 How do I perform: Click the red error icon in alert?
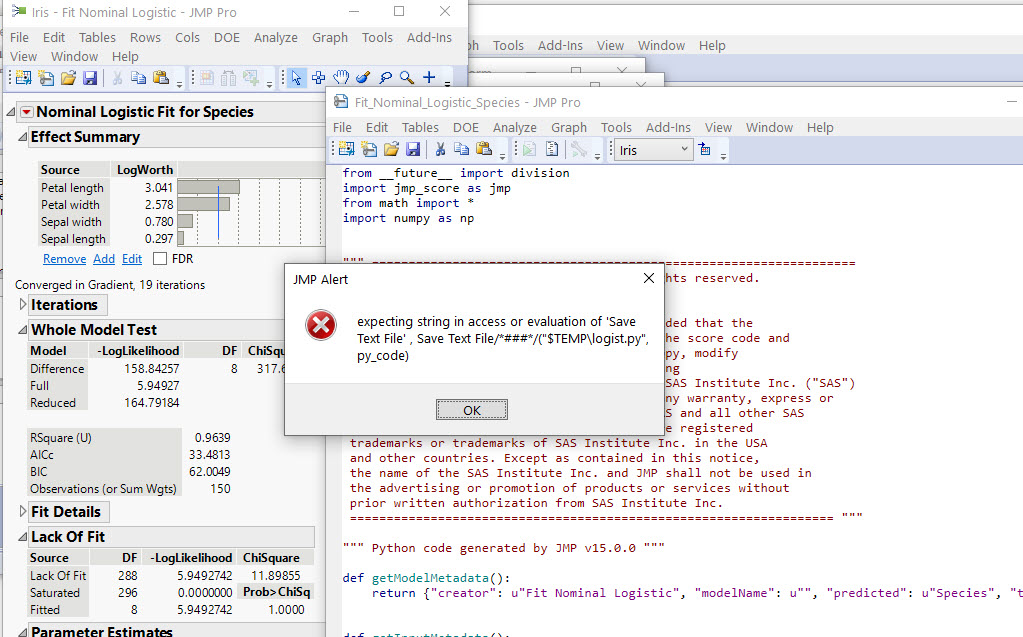[321, 325]
